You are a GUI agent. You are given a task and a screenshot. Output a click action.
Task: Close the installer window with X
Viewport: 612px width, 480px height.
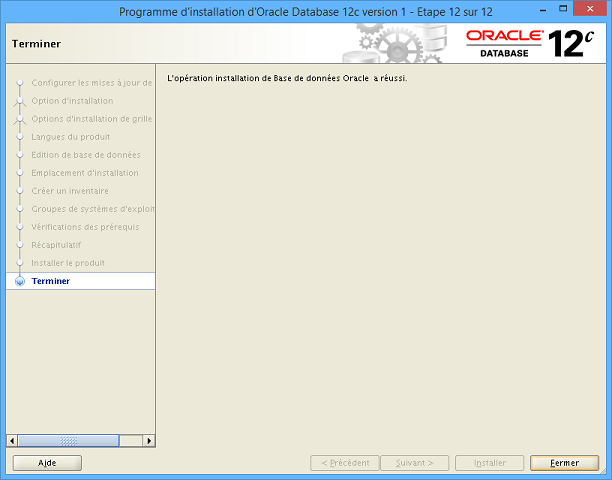[590, 9]
